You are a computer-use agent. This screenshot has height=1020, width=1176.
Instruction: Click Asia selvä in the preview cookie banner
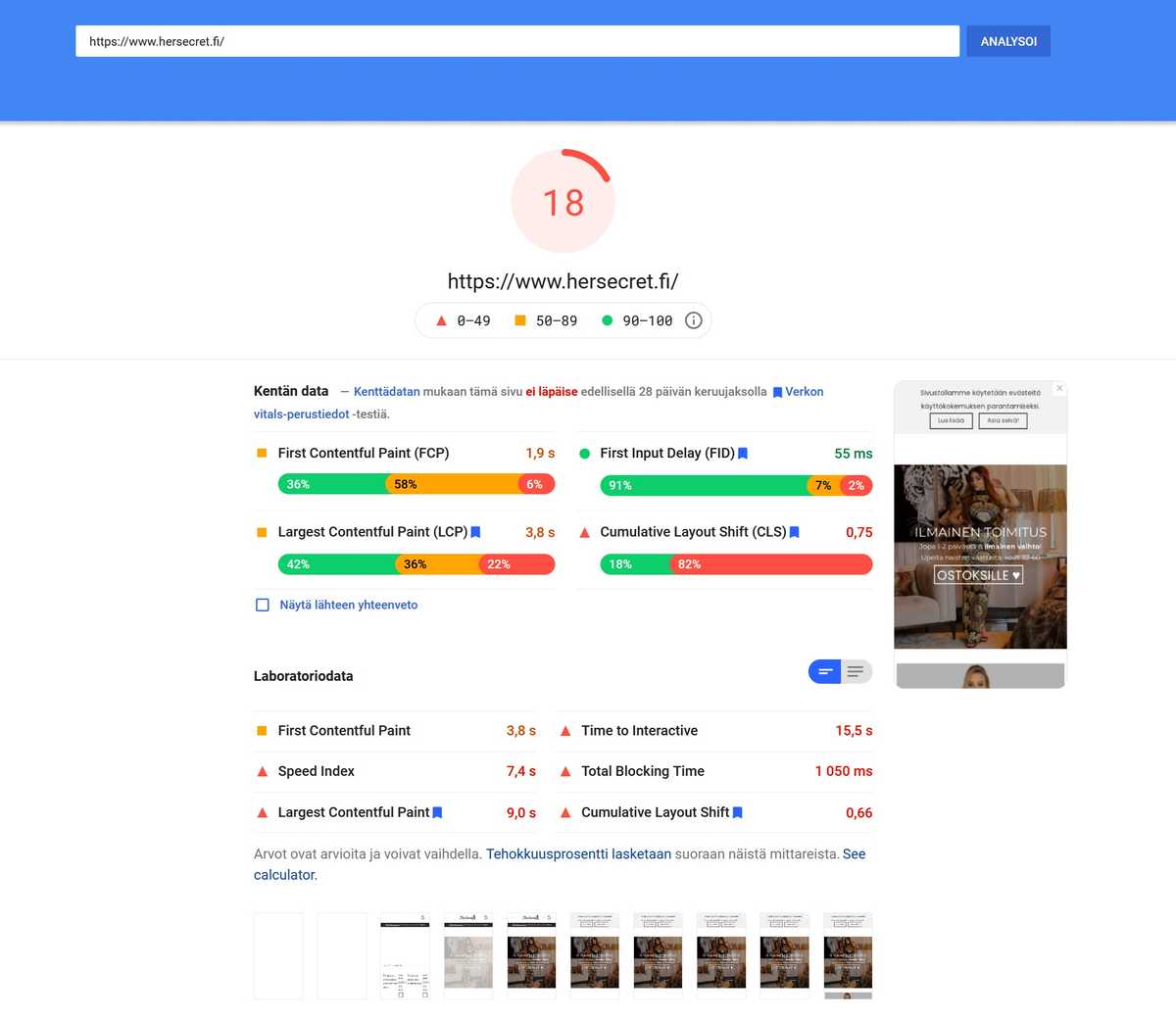point(1003,419)
